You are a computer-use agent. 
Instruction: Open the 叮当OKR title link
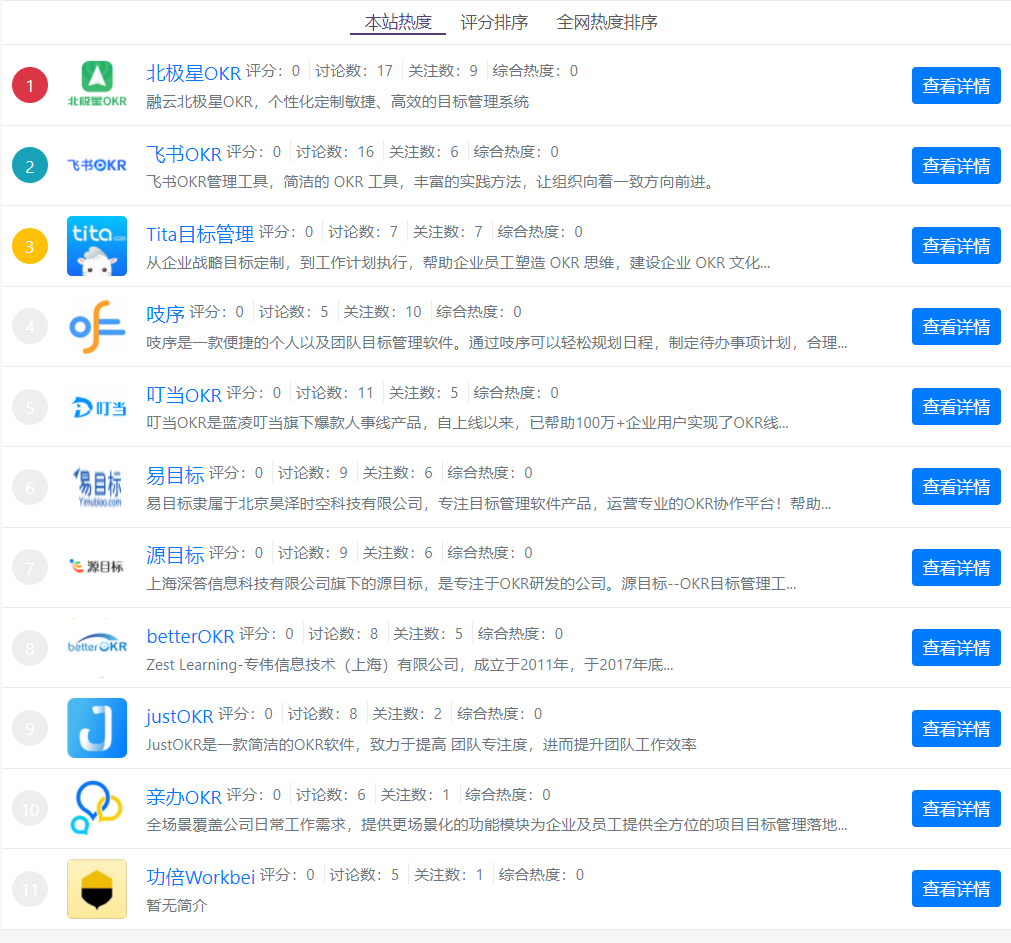184,394
